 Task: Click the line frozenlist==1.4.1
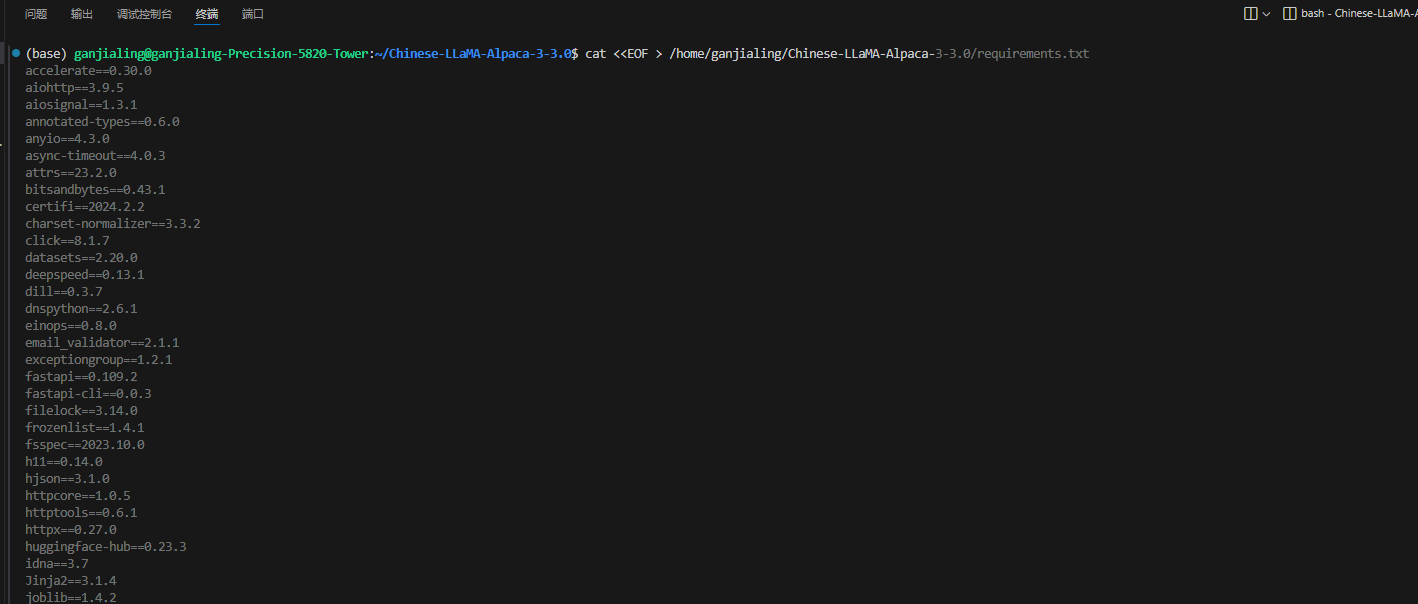85,428
